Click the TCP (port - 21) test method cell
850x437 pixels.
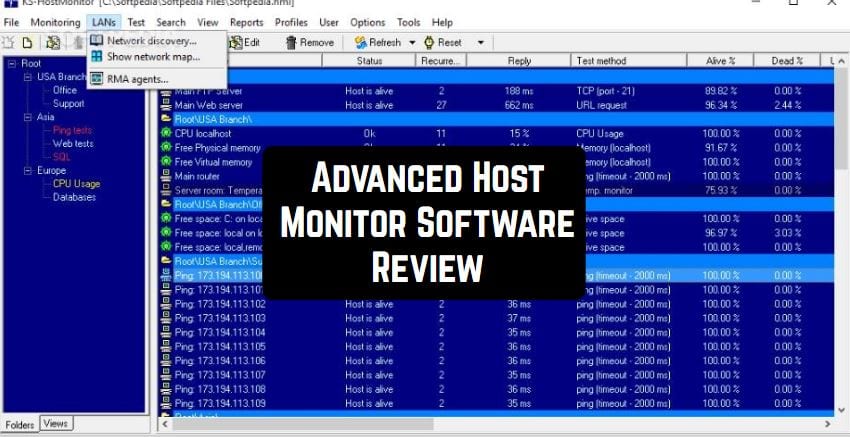(606, 91)
